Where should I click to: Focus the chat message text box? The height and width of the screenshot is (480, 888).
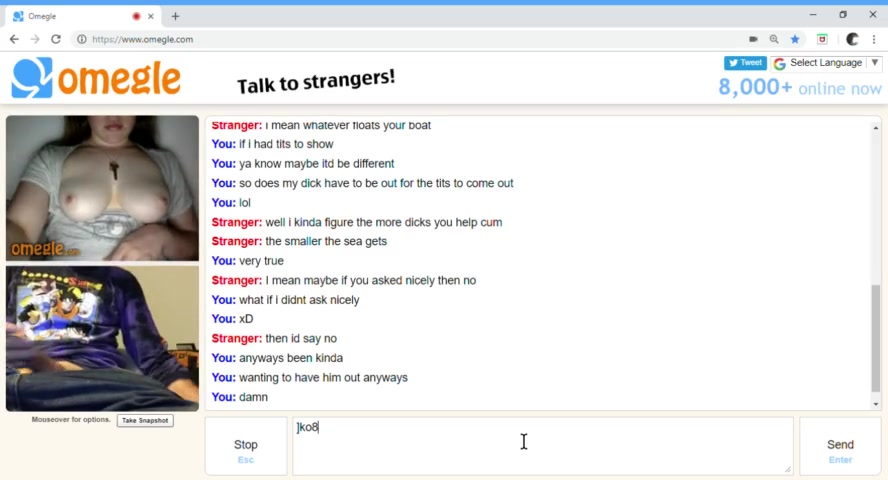[x=543, y=446]
